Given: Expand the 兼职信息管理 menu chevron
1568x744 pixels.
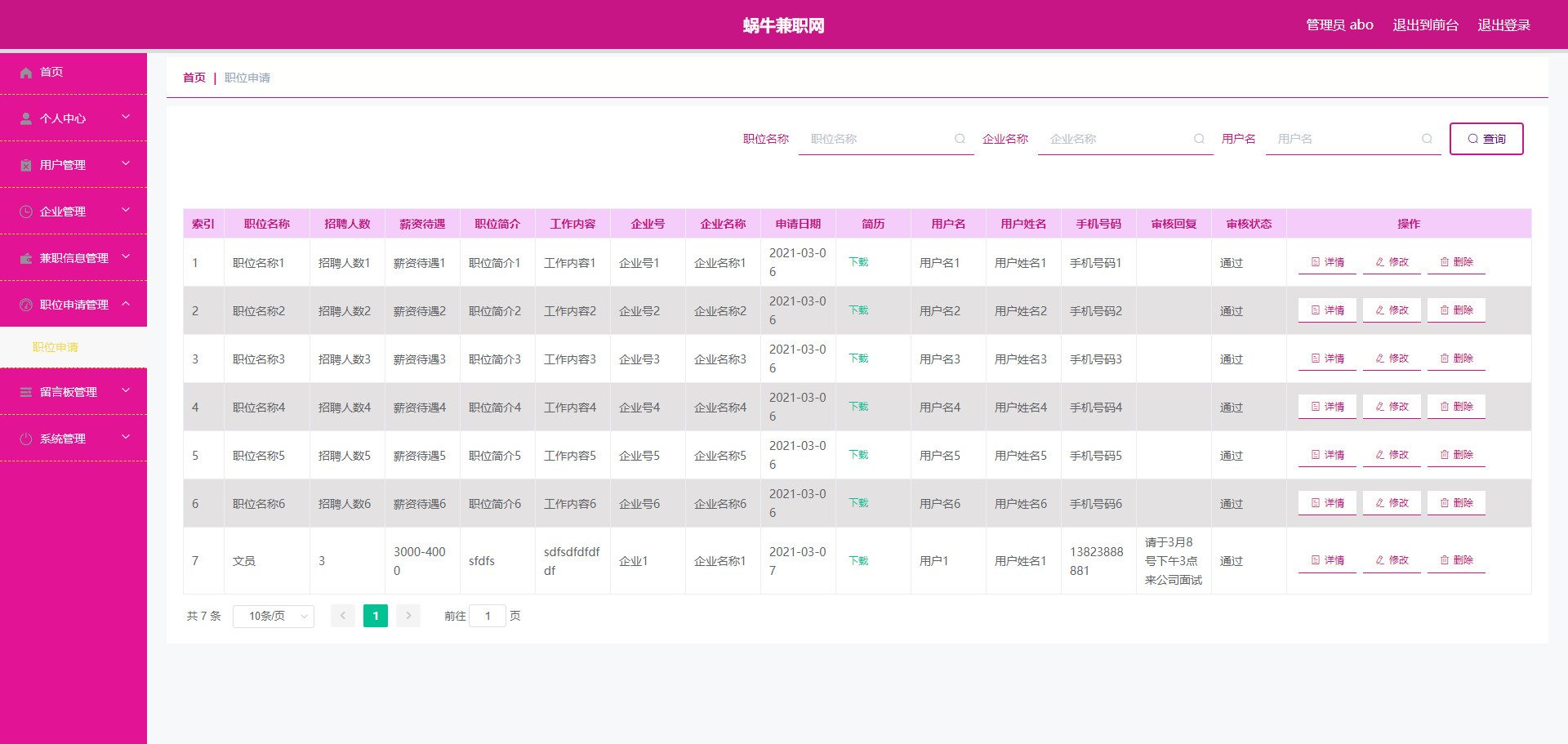Looking at the screenshot, I should point(126,256).
